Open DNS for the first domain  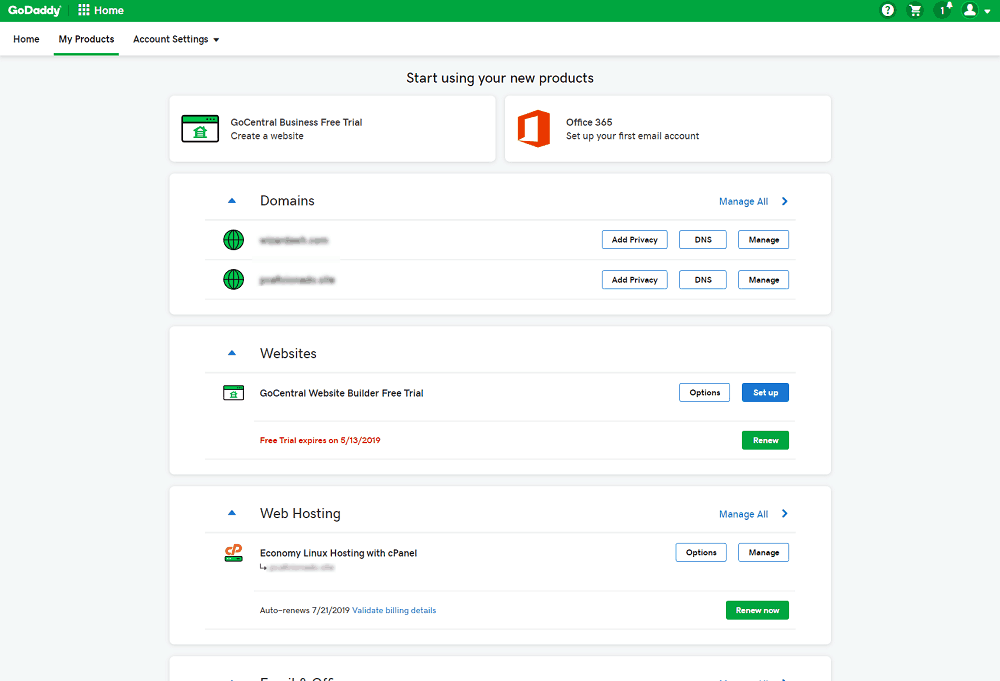pyautogui.click(x=703, y=240)
